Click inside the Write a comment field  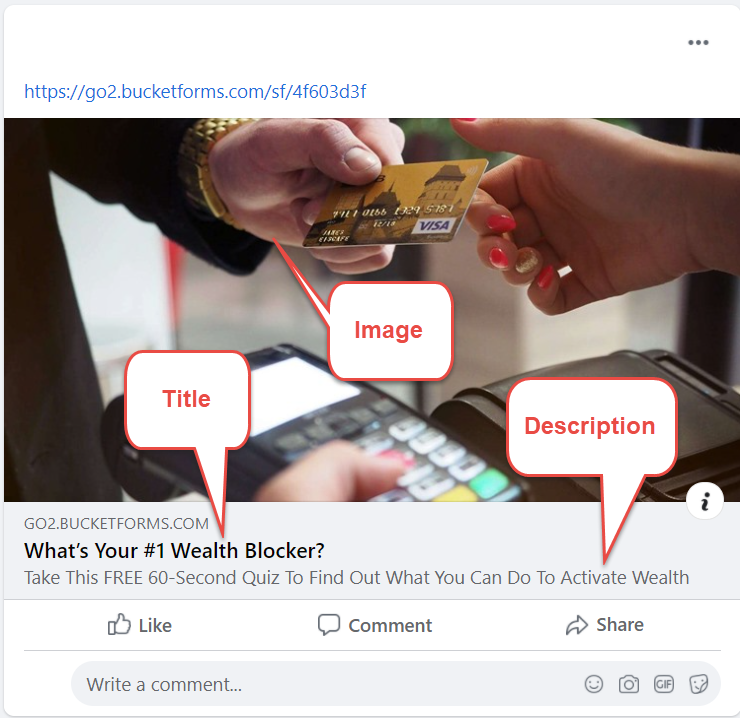395,684
